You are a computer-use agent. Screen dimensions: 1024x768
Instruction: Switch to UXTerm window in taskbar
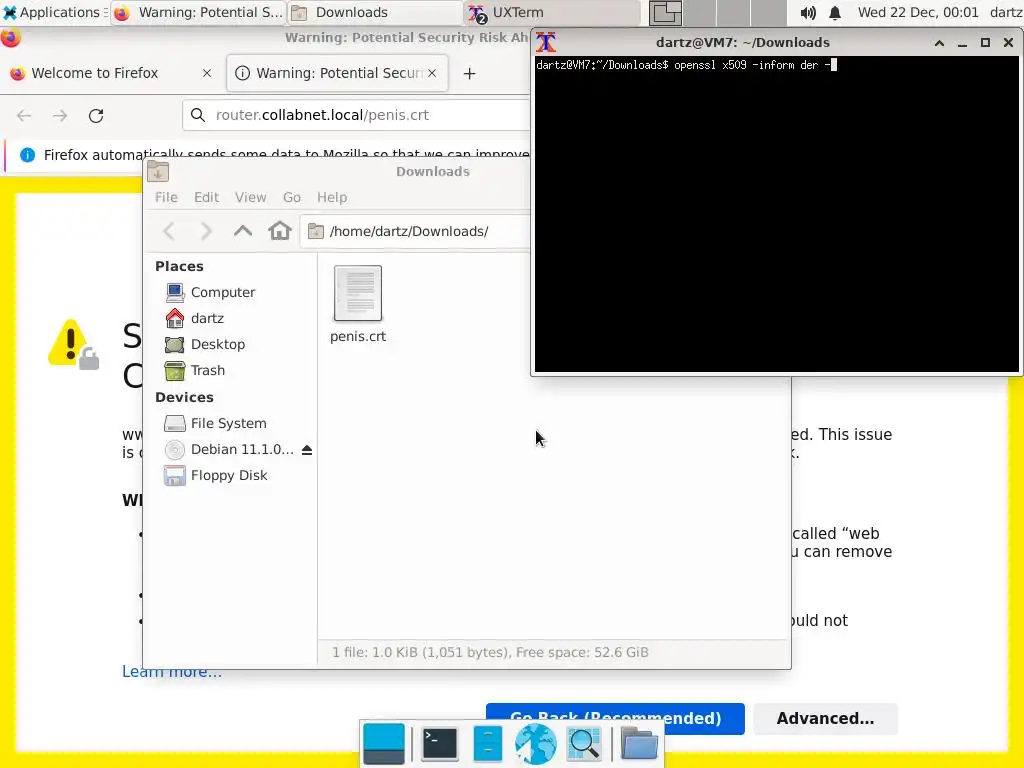[x=552, y=12]
